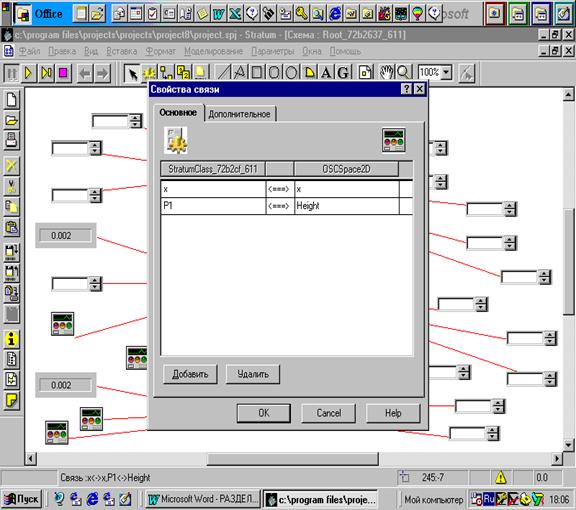Click the yellow info icon in sidebar
This screenshot has height=510, width=576.
11,339
